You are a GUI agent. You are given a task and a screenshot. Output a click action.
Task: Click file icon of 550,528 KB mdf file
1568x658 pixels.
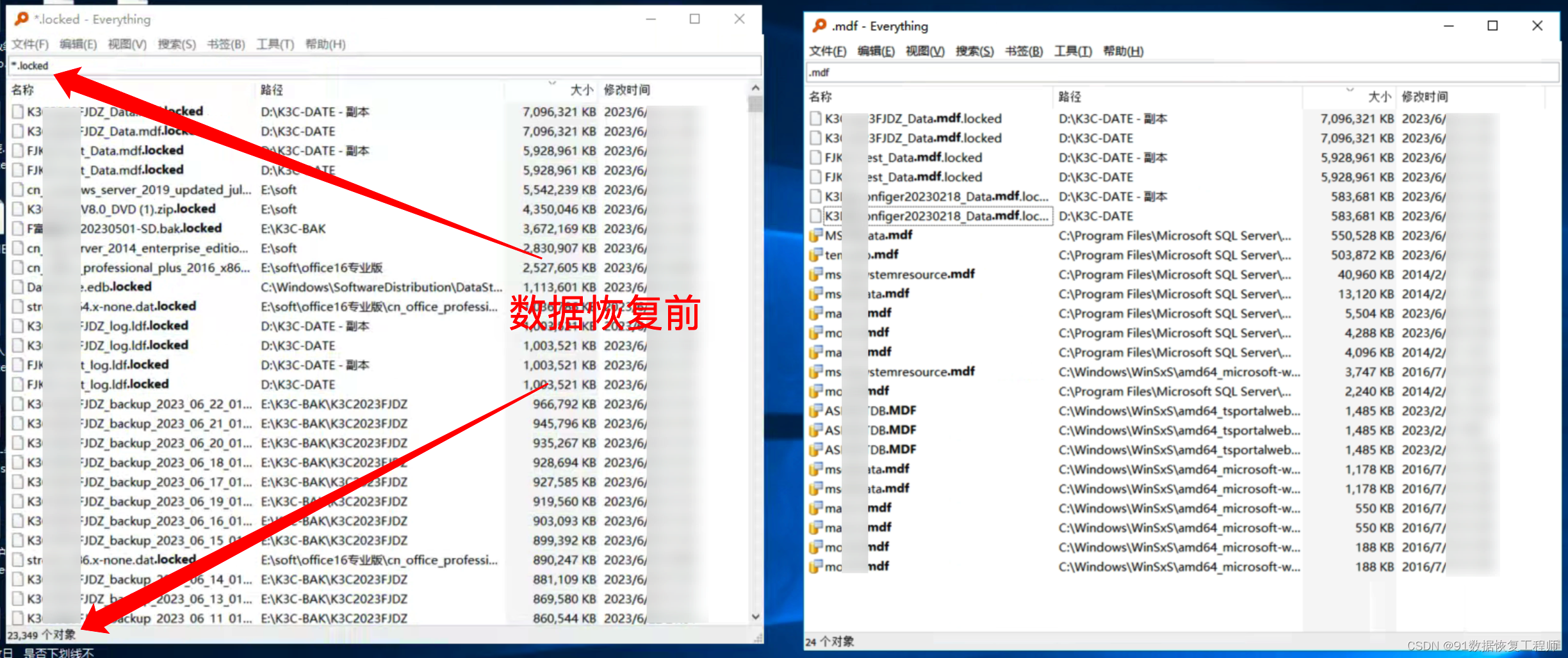coord(815,236)
